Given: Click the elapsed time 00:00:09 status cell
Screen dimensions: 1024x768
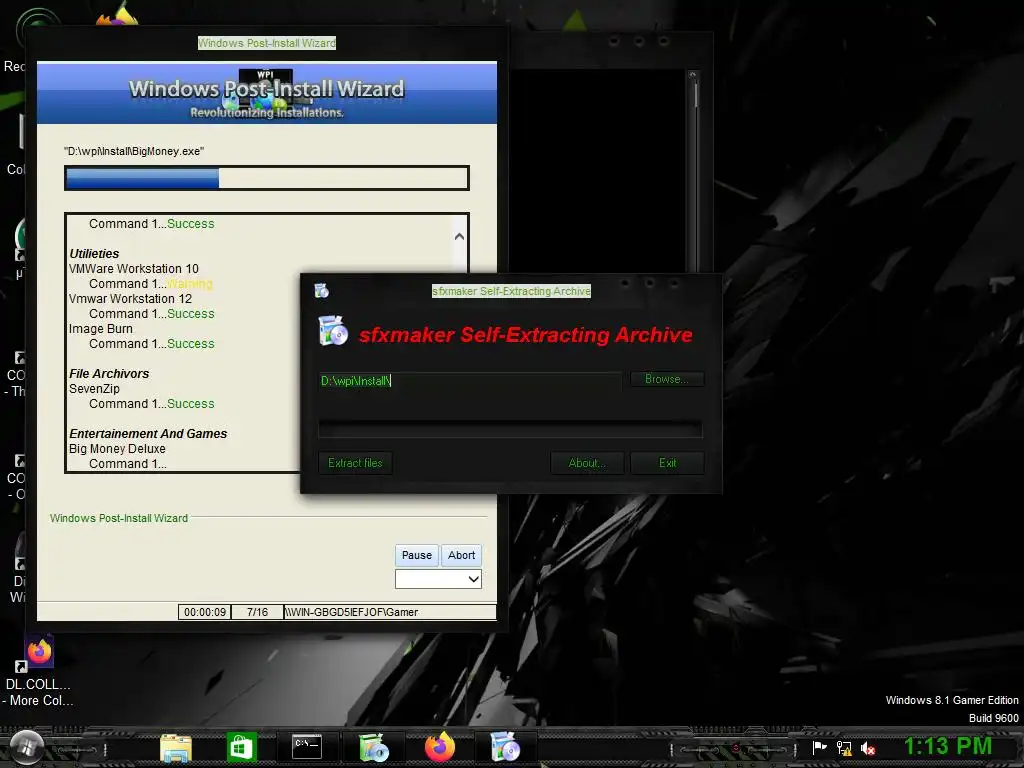Looking at the screenshot, I should point(204,612).
